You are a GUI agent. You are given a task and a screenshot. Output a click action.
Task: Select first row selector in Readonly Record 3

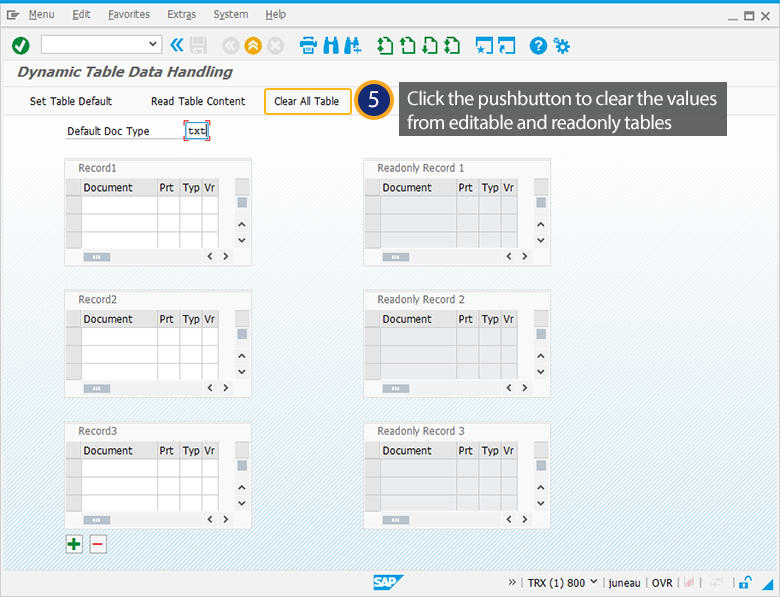373,468
